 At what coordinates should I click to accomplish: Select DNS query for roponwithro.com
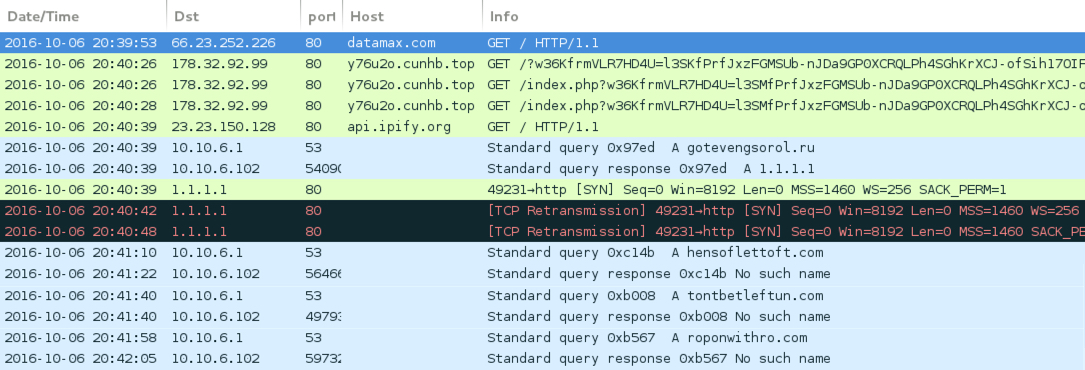click(542, 337)
